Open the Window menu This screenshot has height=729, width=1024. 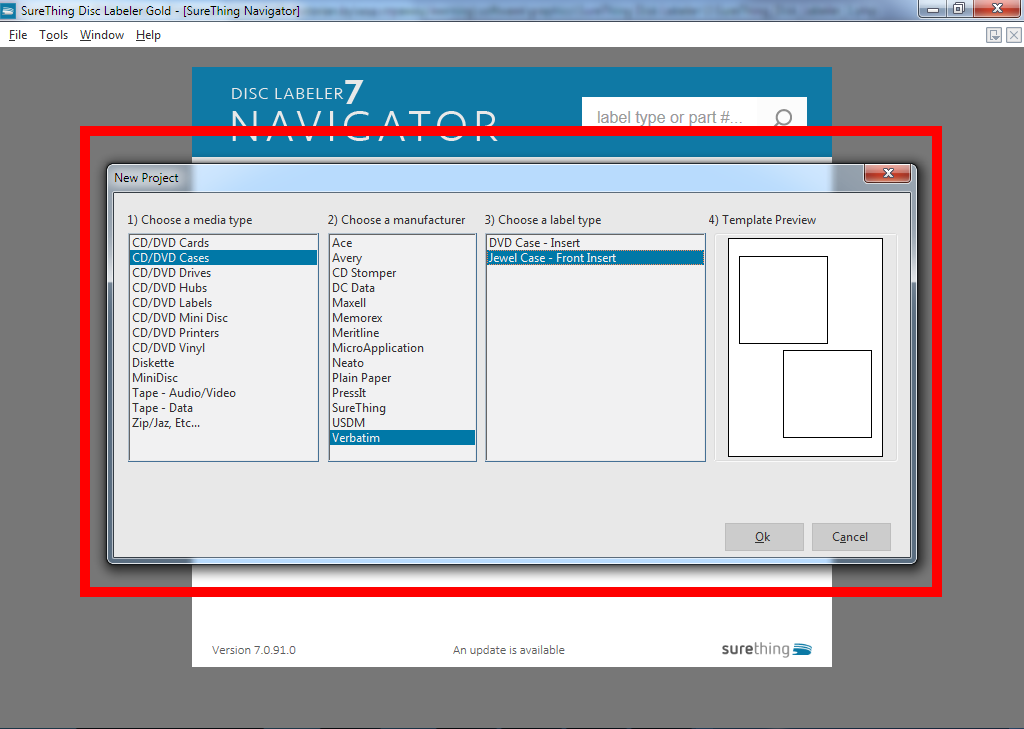[102, 35]
